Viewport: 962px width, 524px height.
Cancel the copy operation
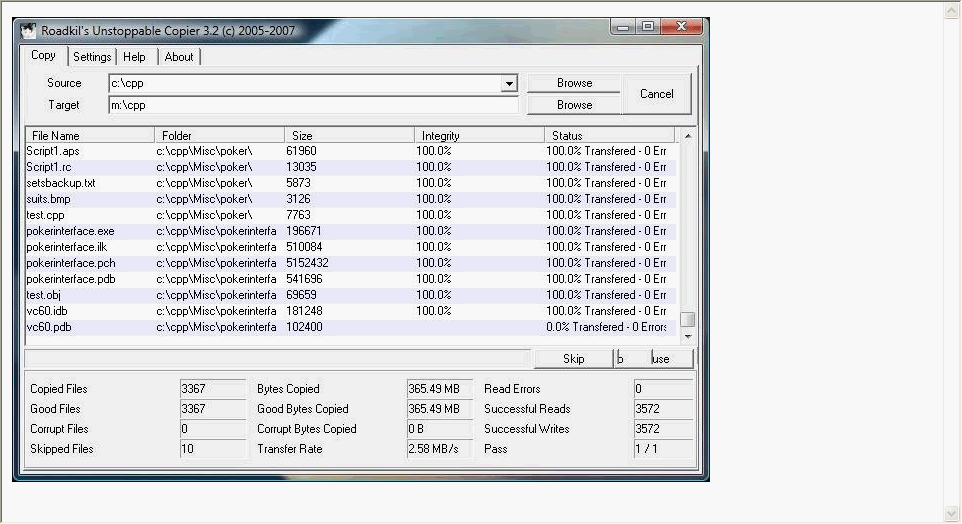(656, 94)
